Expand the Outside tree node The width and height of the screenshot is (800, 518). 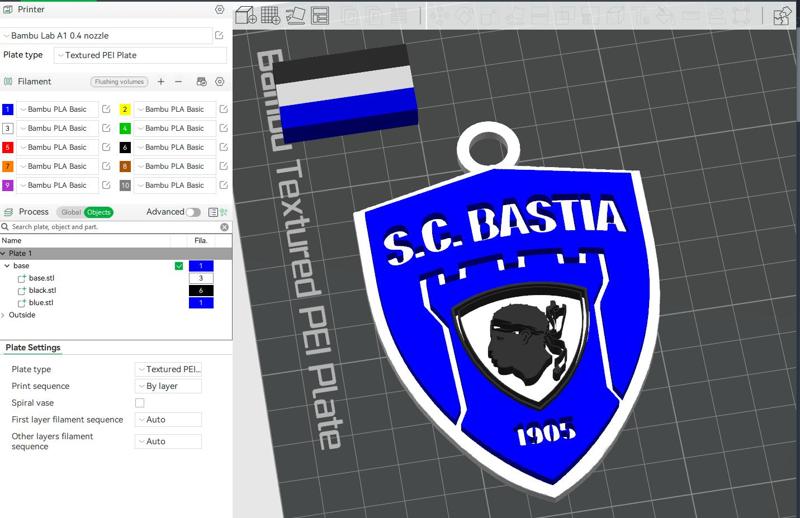tap(3, 315)
